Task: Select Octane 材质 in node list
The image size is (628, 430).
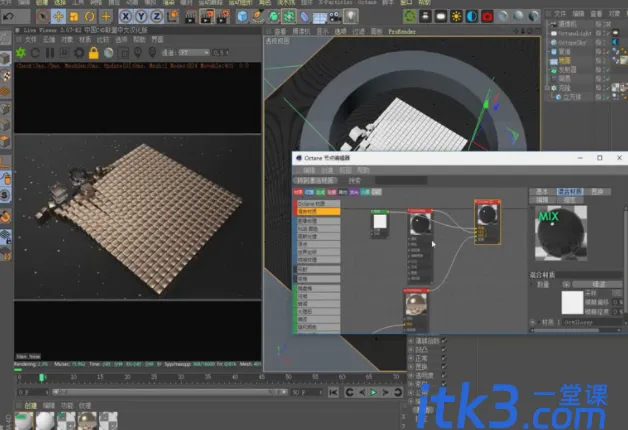Action: [318, 203]
